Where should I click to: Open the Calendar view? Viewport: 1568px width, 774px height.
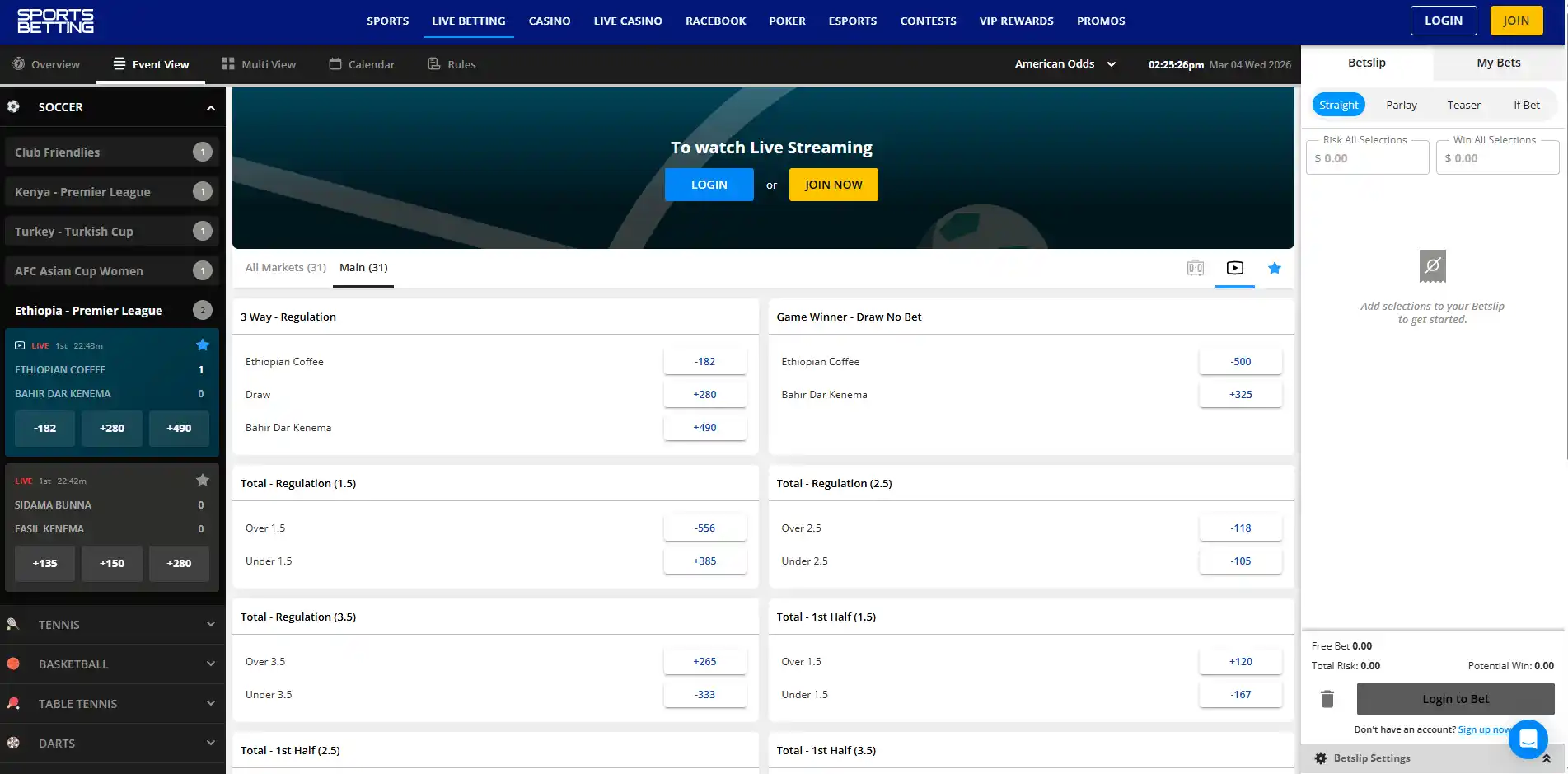pyautogui.click(x=362, y=64)
